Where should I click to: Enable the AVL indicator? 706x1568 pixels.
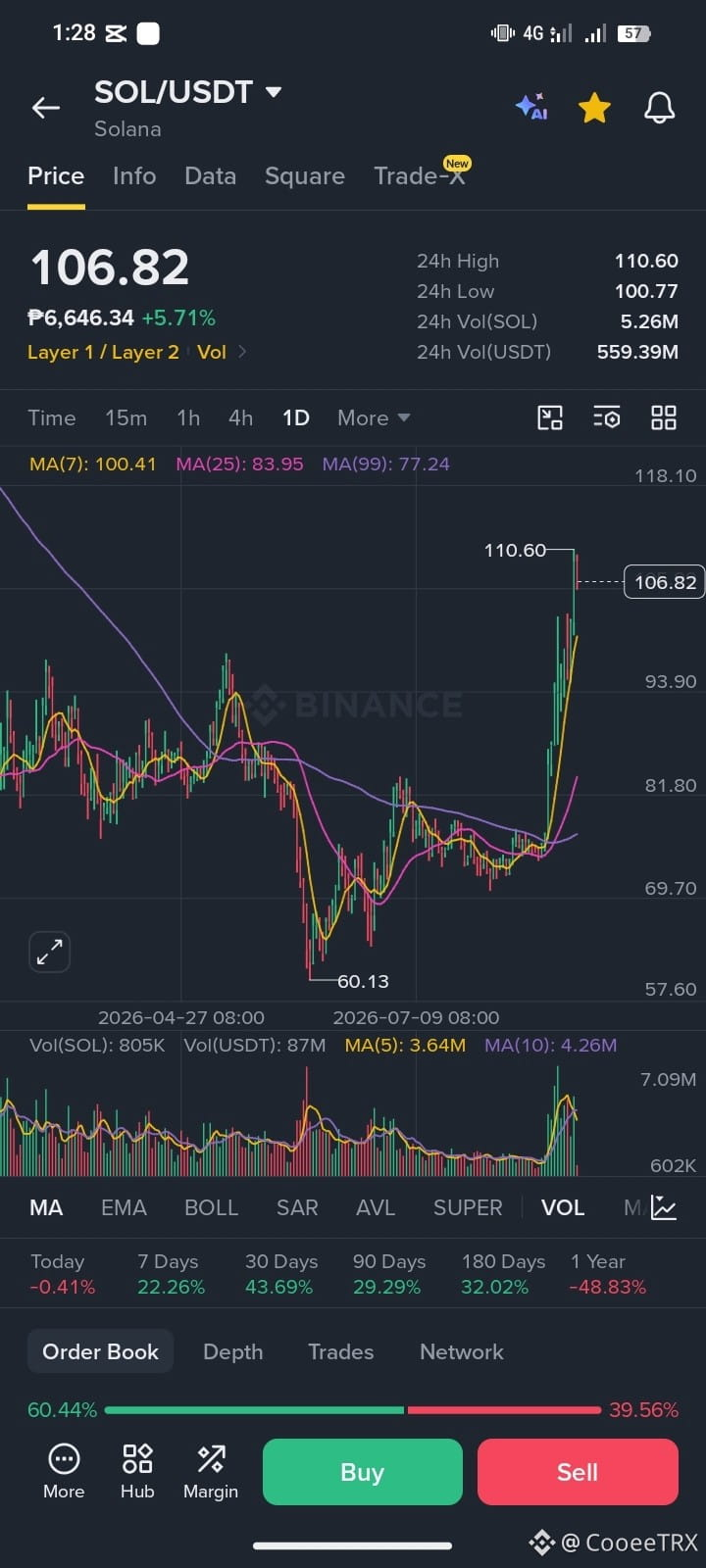click(376, 1208)
